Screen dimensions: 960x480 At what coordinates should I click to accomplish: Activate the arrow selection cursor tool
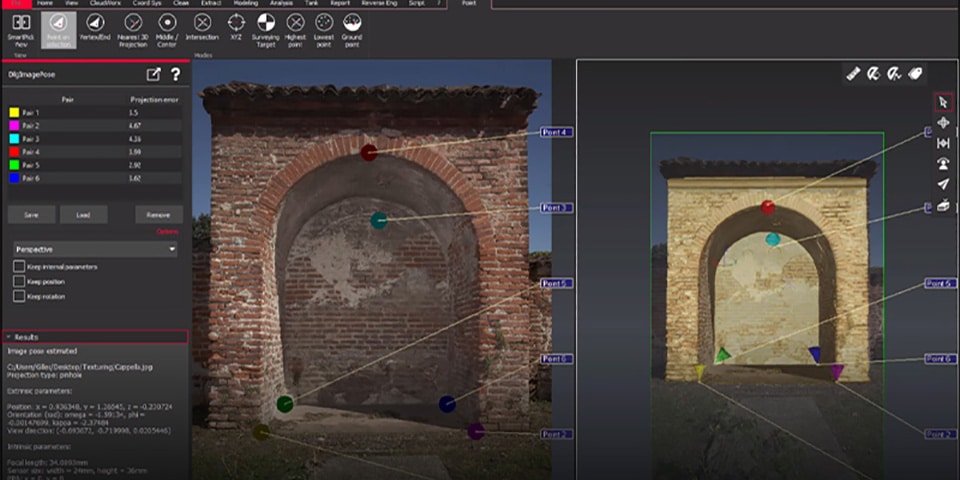[943, 102]
